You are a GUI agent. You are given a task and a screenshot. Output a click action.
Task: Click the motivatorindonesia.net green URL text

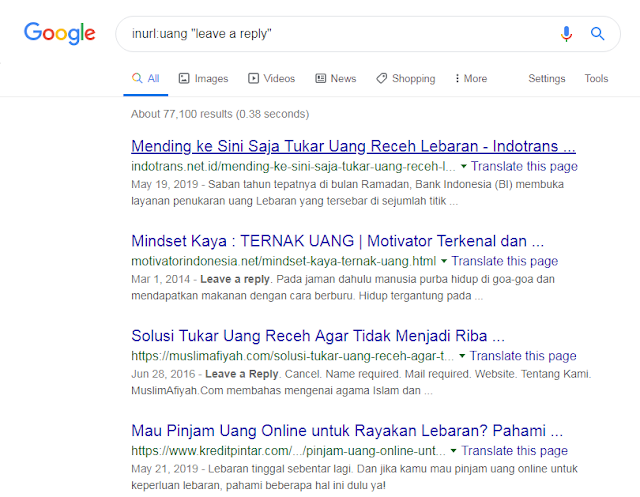coord(284,261)
